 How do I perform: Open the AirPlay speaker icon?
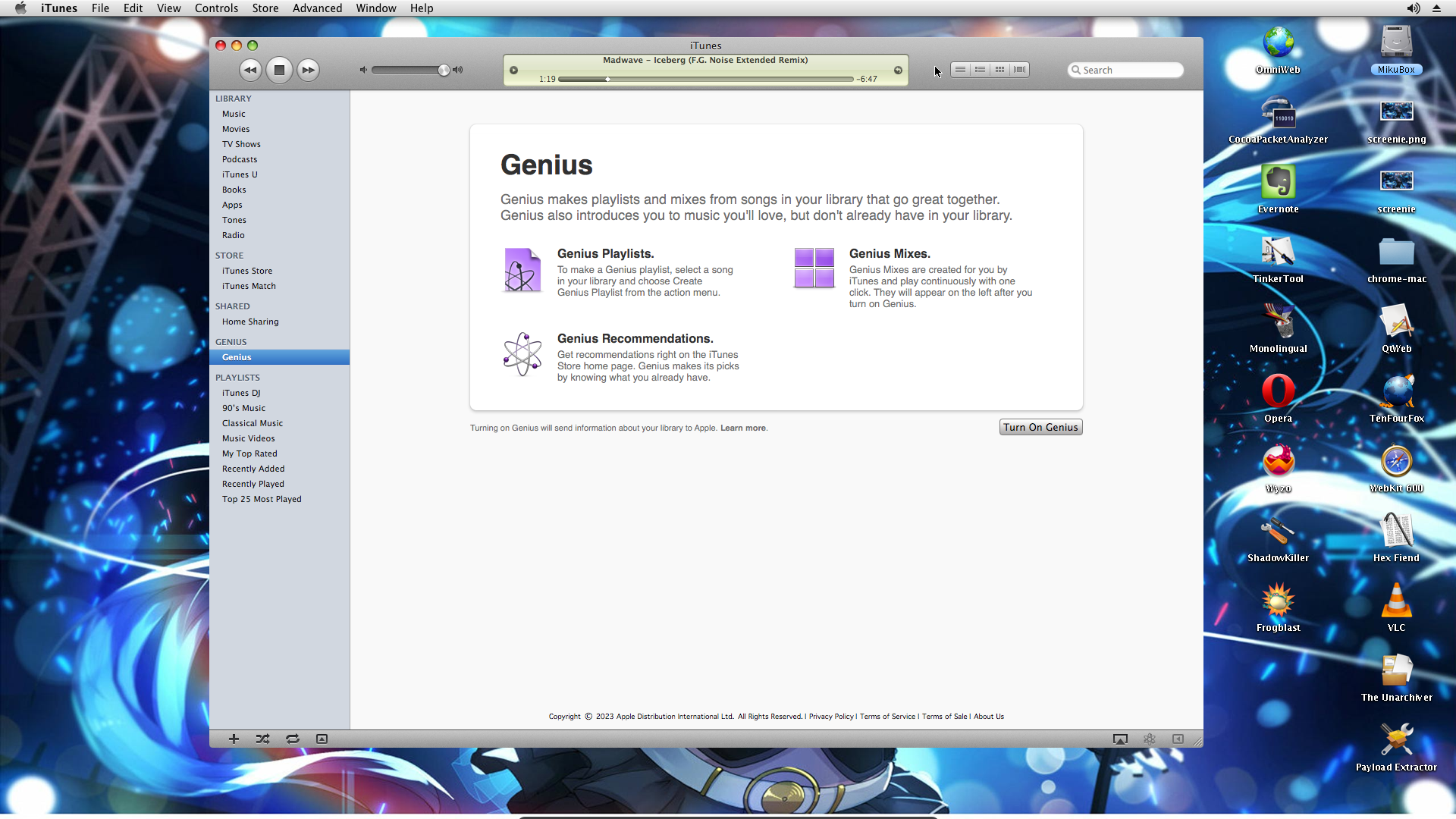click(x=1120, y=739)
